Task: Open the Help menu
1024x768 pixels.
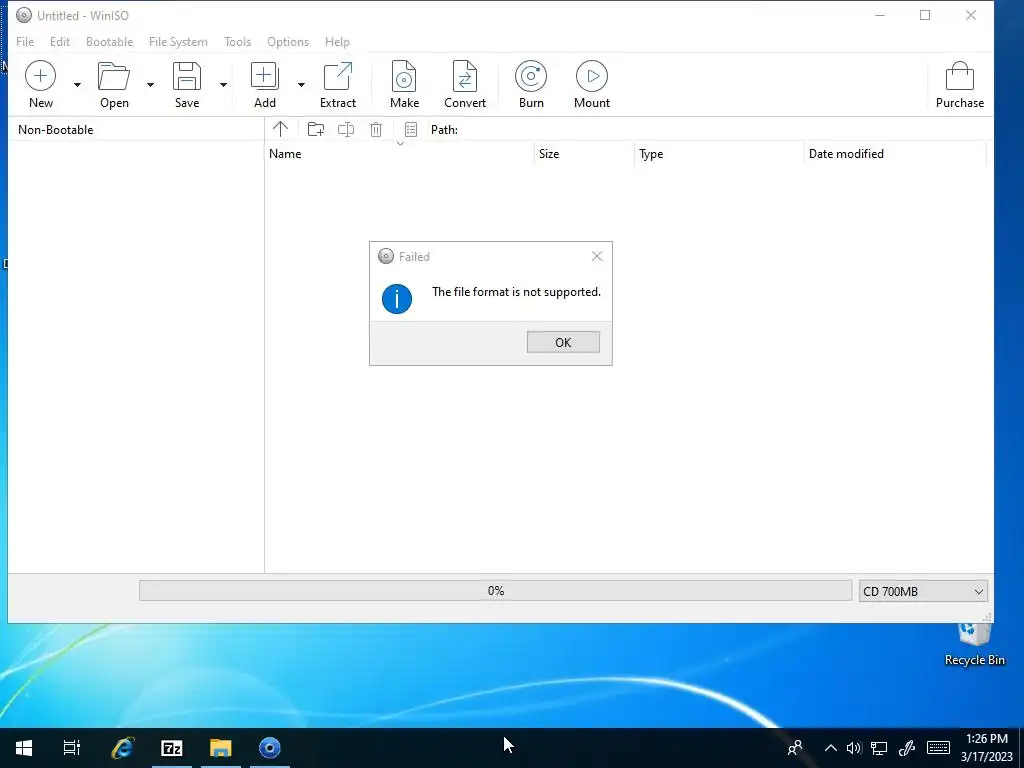Action: [x=337, y=42]
